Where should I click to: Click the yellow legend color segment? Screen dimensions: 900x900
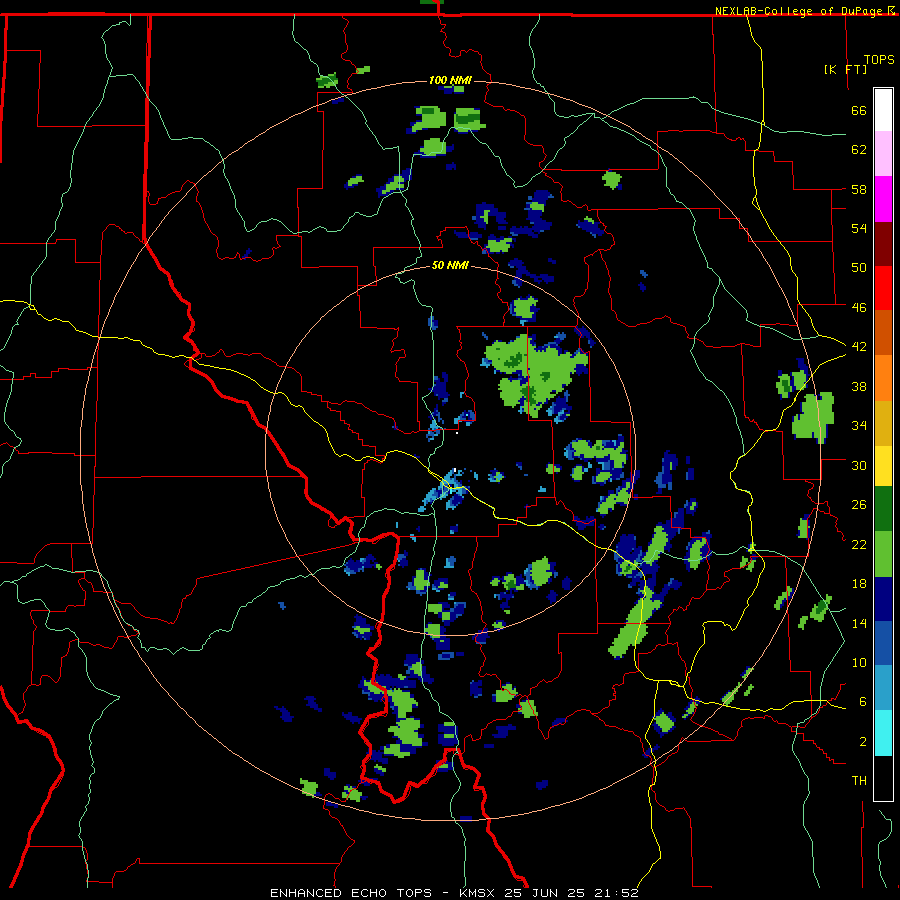point(883,466)
